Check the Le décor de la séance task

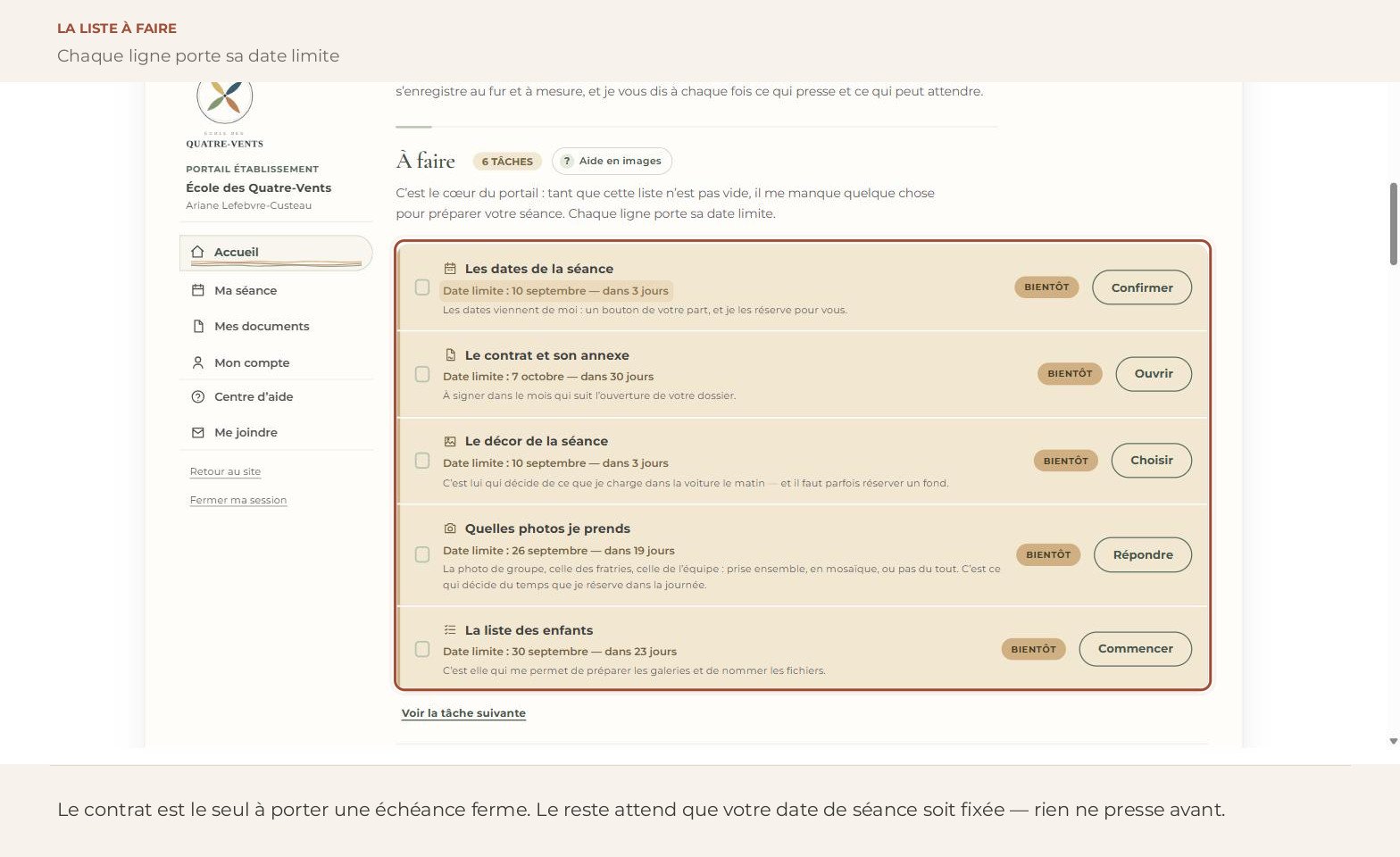point(422,461)
